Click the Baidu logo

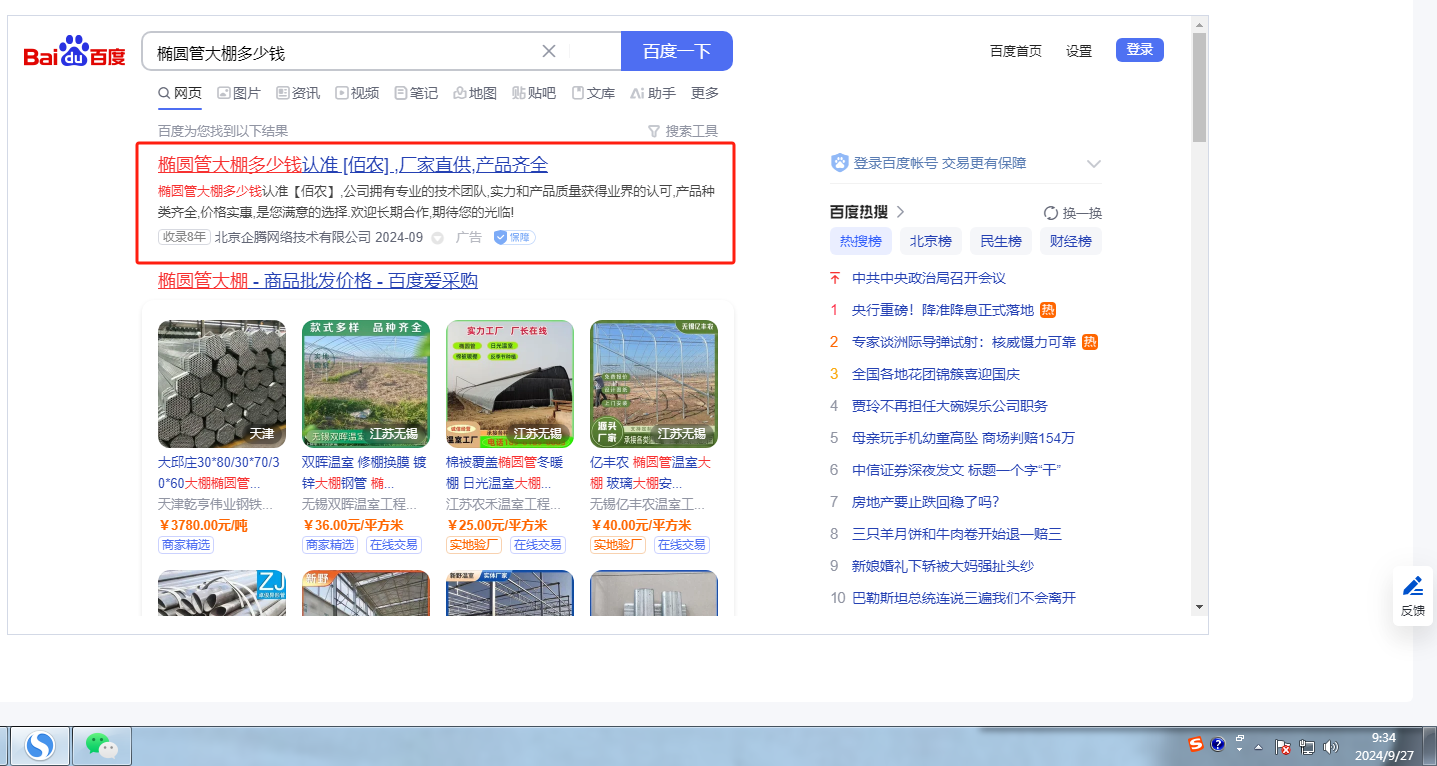(75, 52)
